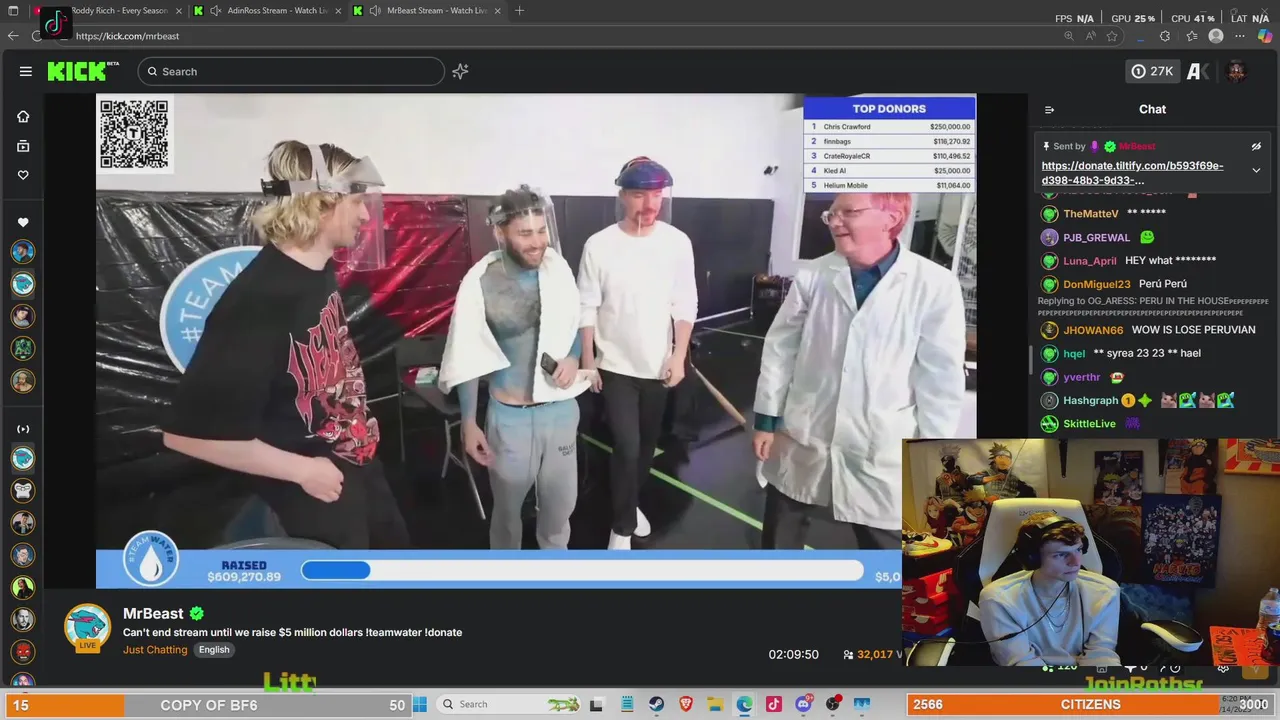Click the MrBeast channel name
1280x720 pixels.
point(153,613)
